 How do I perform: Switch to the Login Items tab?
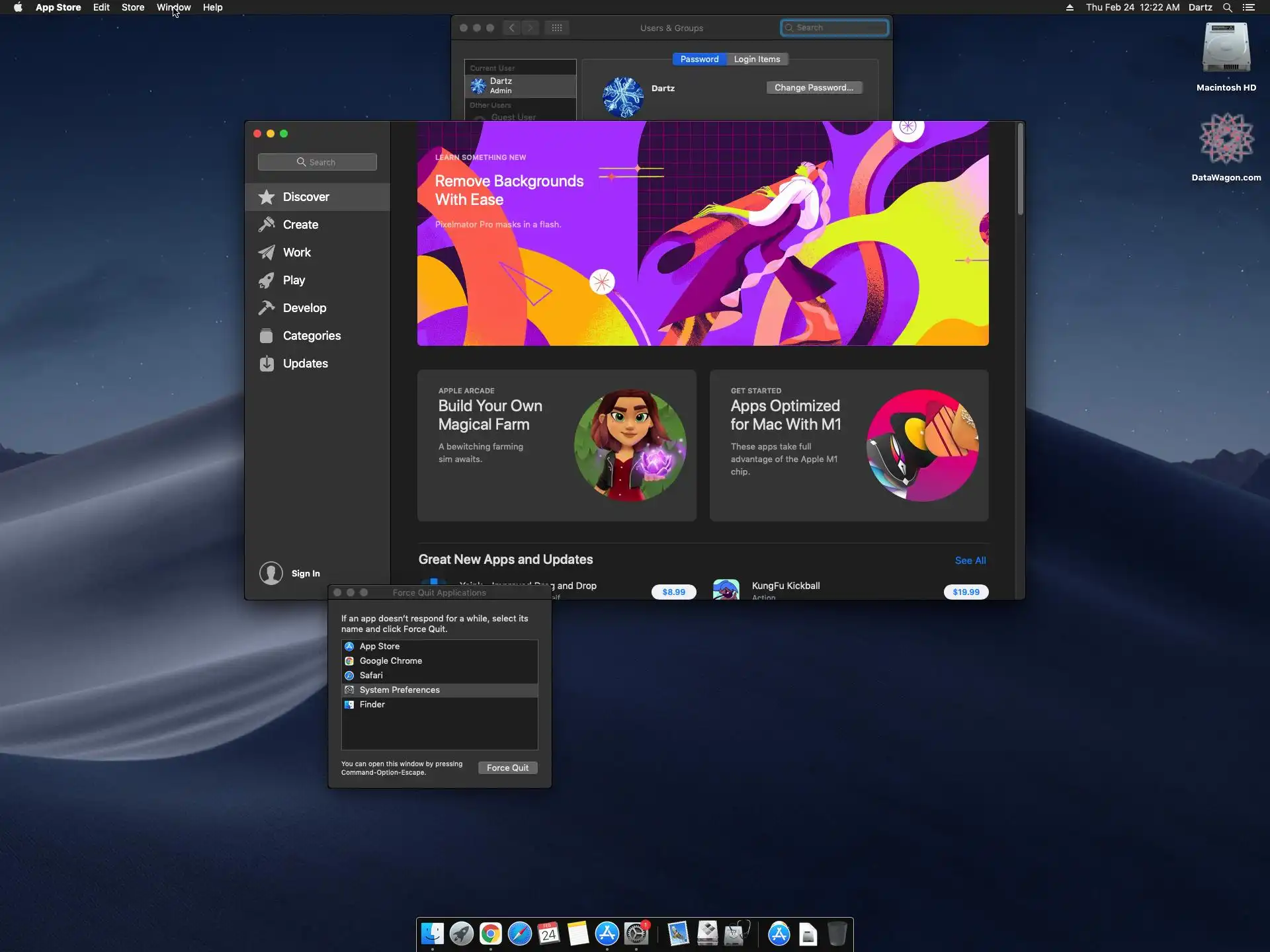[757, 59]
